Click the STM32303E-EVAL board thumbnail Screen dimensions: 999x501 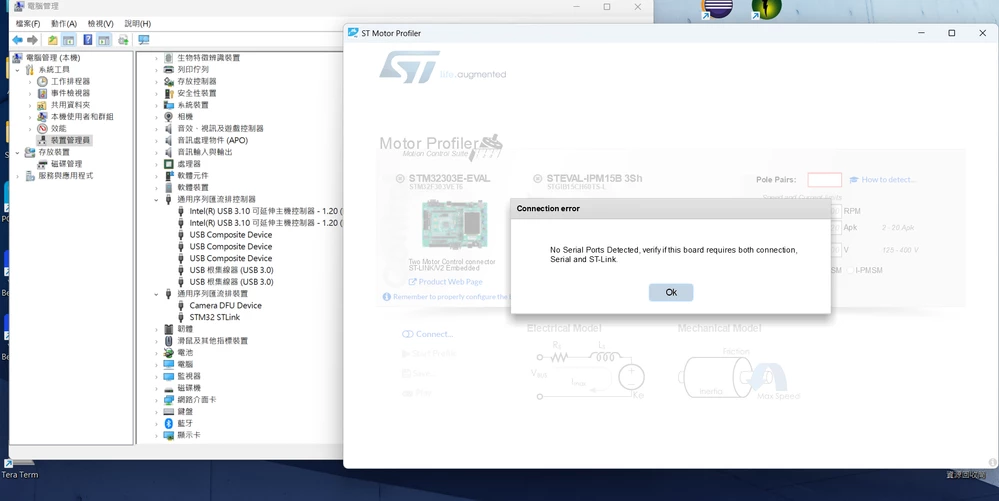tap(455, 224)
